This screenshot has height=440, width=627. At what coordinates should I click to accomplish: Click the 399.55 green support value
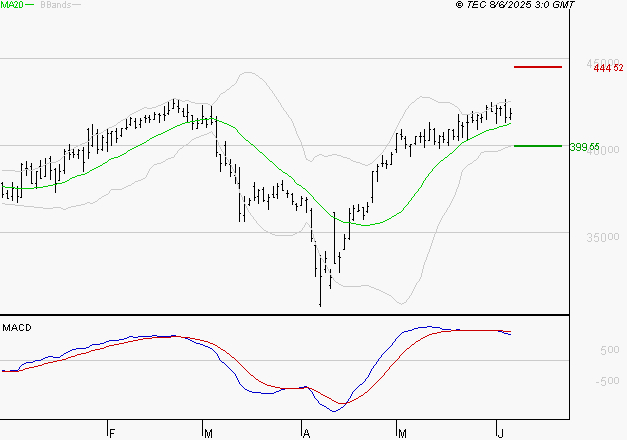tap(585, 147)
